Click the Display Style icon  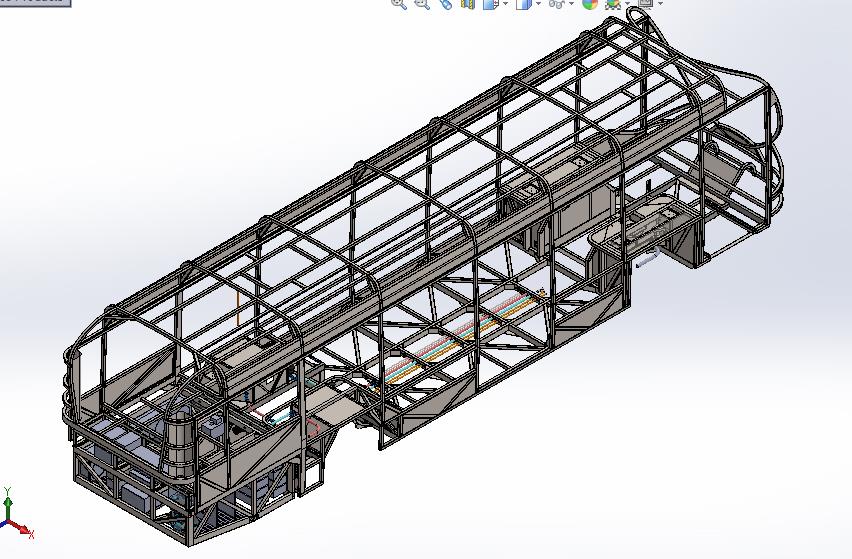[x=524, y=3]
